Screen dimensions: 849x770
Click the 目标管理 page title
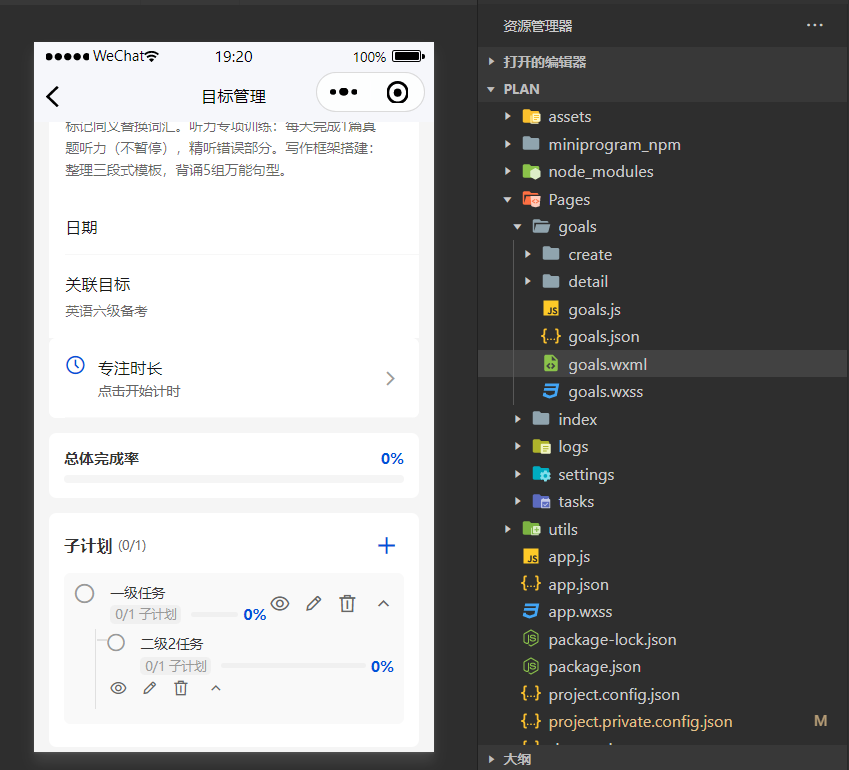point(234,96)
